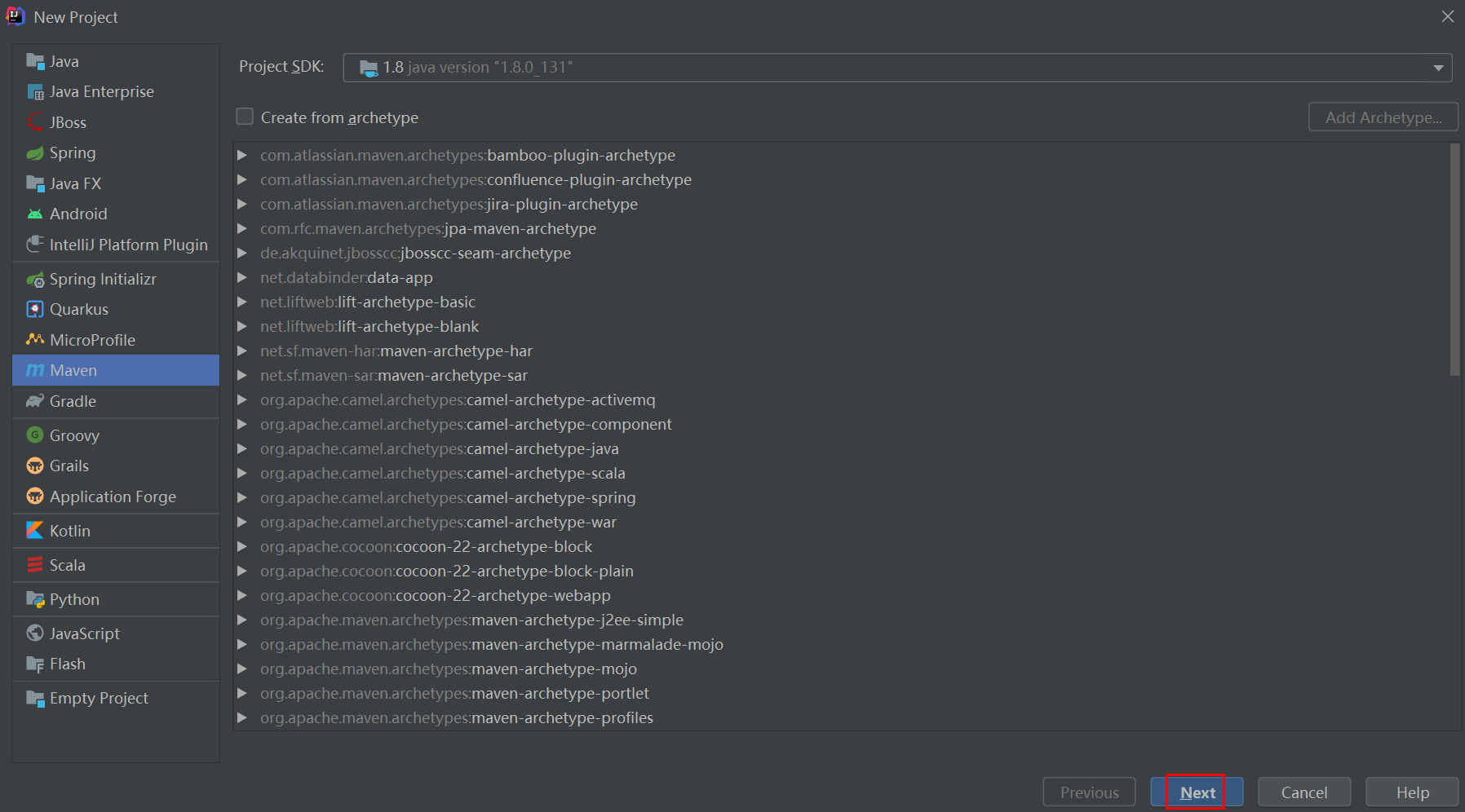Choose Empty Project label
Screen dimensions: 1465x812
pyautogui.click(x=99, y=699)
